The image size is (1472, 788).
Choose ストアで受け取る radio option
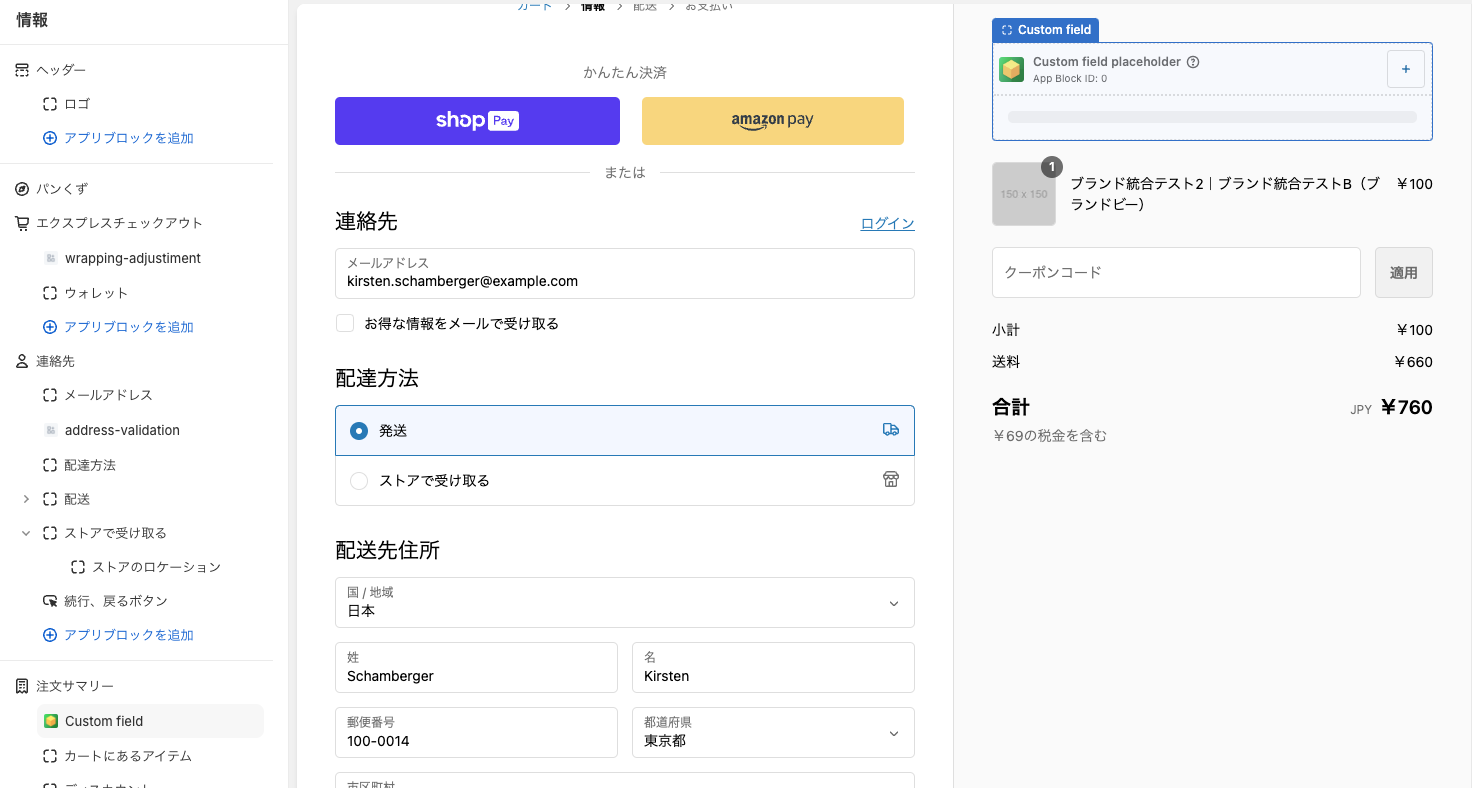click(x=359, y=481)
